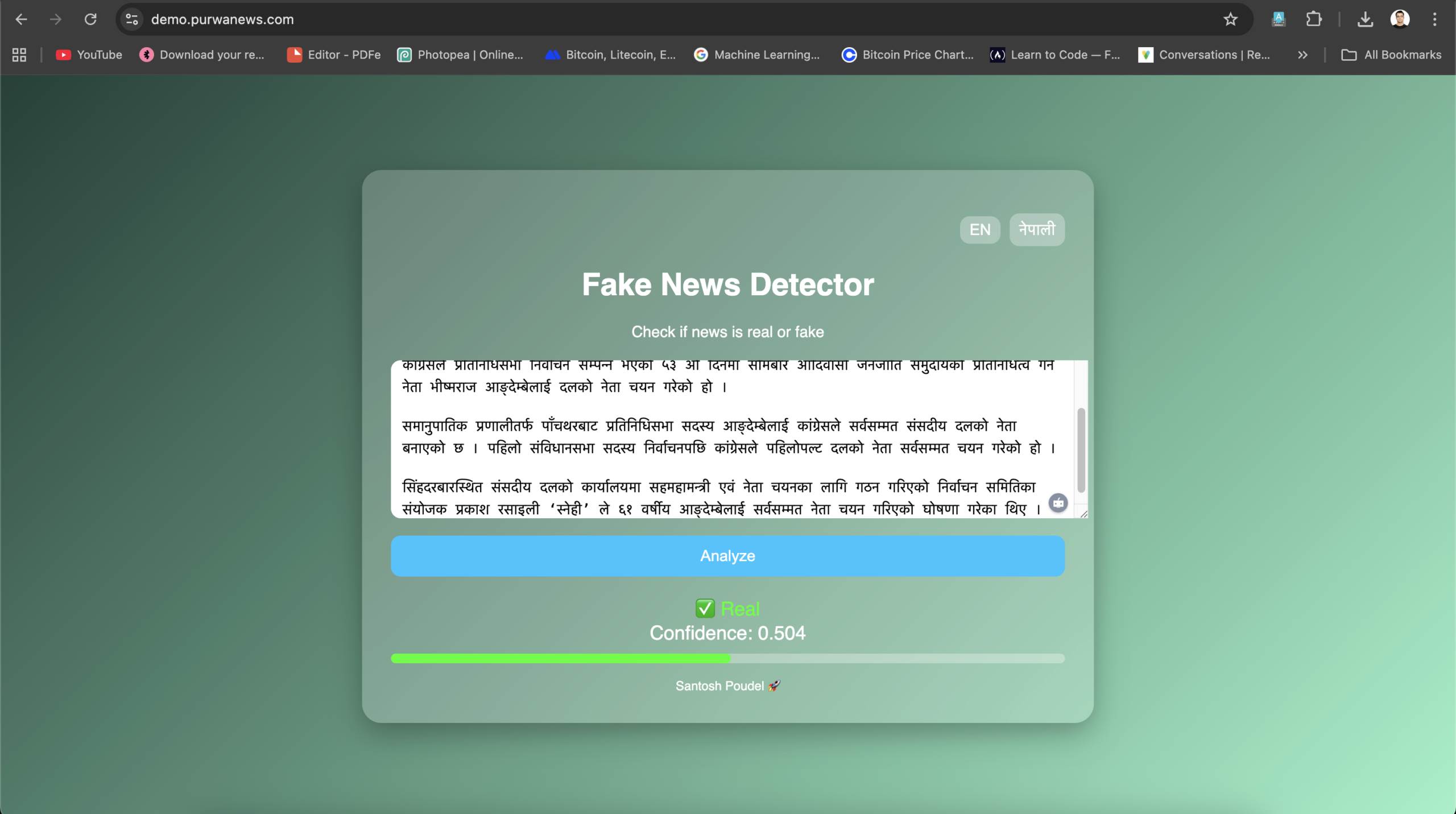1456x814 pixels.
Task: Open the Extensions puzzle icon
Action: (x=1314, y=19)
